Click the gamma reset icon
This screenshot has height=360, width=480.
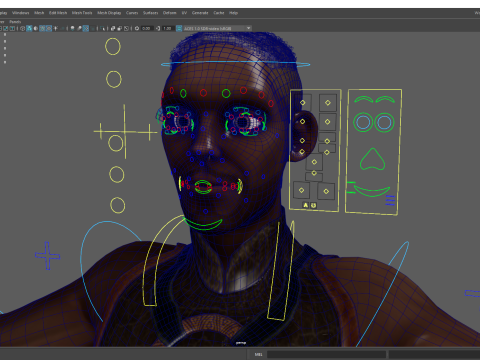(158, 28)
